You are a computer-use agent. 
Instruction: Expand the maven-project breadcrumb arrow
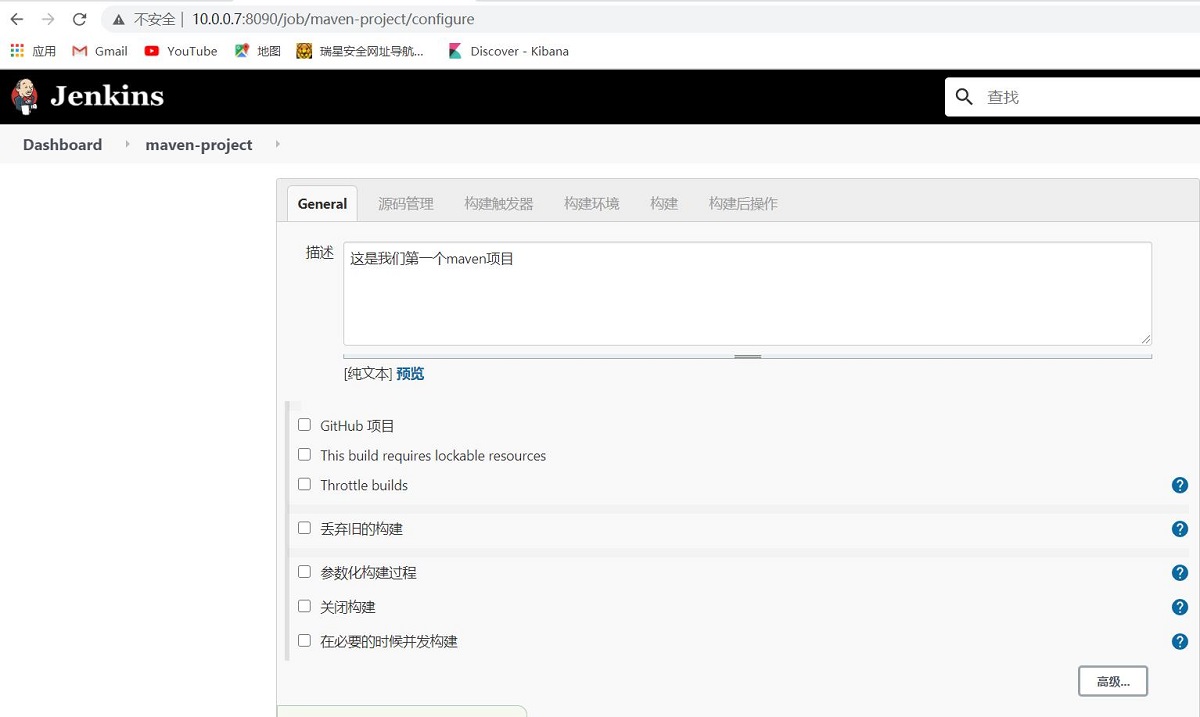click(x=277, y=144)
